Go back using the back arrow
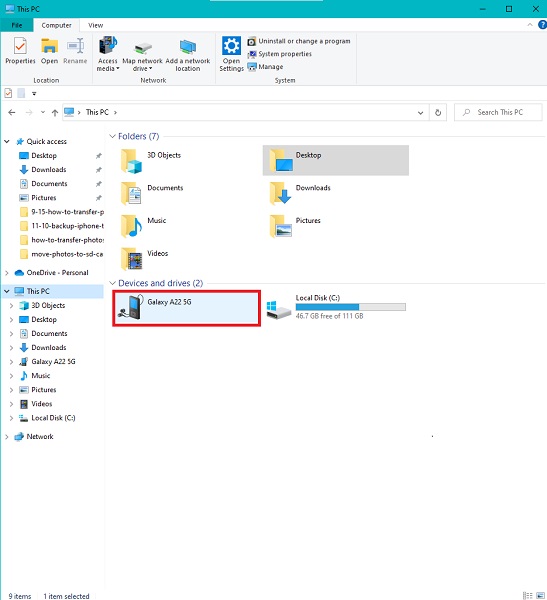Viewport: 547px width, 600px height. (x=12, y=112)
